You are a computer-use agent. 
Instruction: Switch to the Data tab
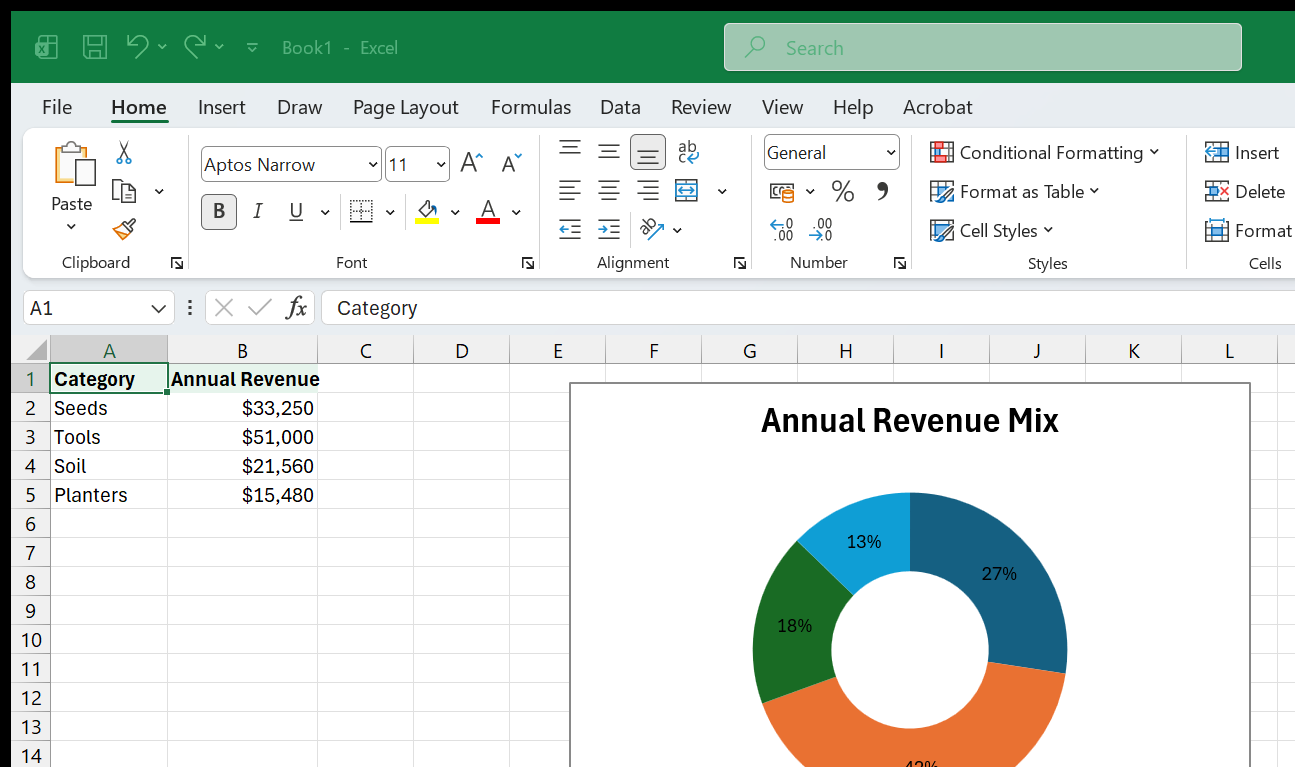pos(620,107)
